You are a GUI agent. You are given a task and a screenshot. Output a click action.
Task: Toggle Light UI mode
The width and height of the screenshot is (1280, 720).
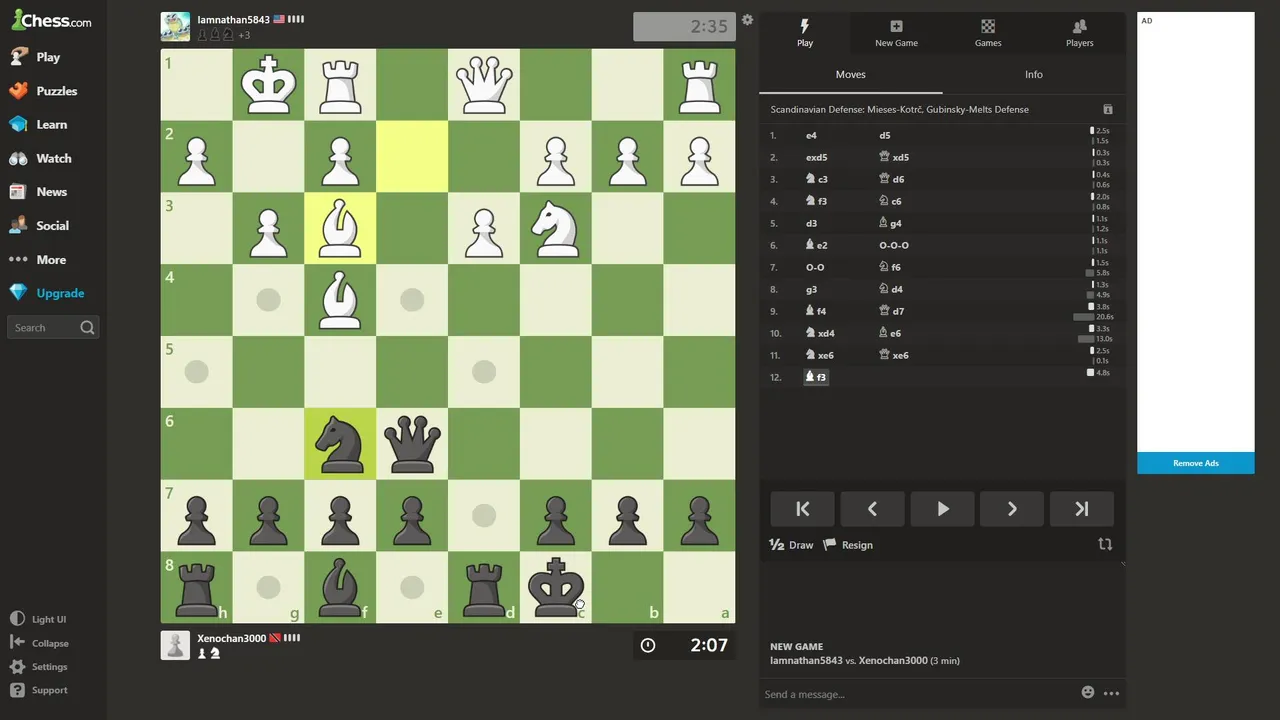pyautogui.click(x=38, y=619)
